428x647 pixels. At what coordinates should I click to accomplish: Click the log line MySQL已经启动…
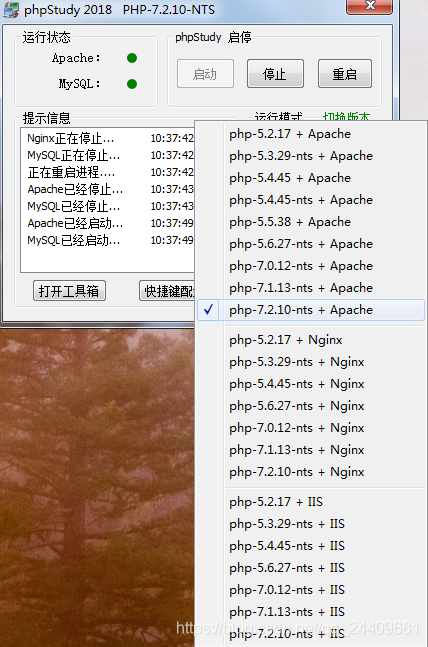pos(73,240)
